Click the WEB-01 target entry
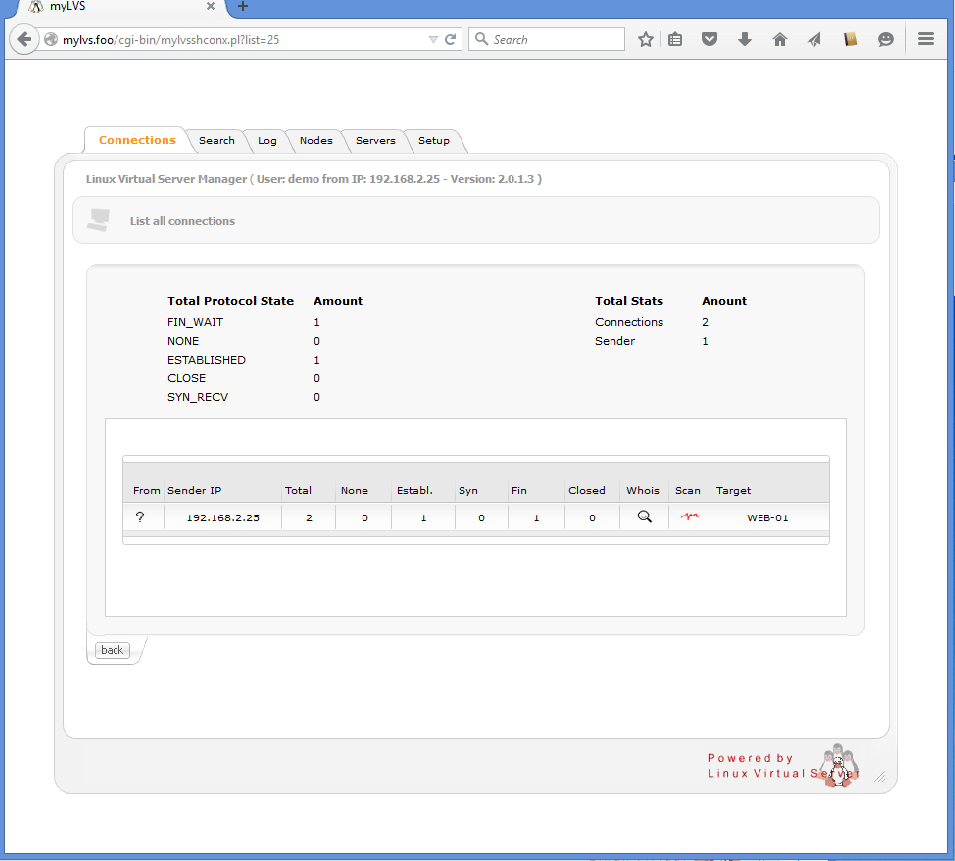Image resolution: width=955 pixels, height=861 pixels. (768, 518)
